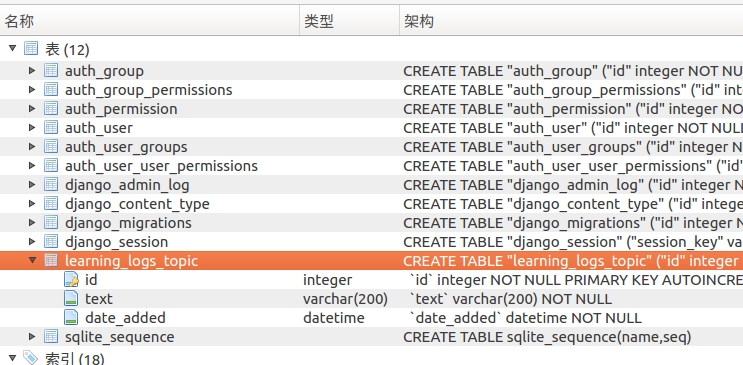This screenshot has width=743, height=365.
Task: Click the text field column icon
Action: 71,299
